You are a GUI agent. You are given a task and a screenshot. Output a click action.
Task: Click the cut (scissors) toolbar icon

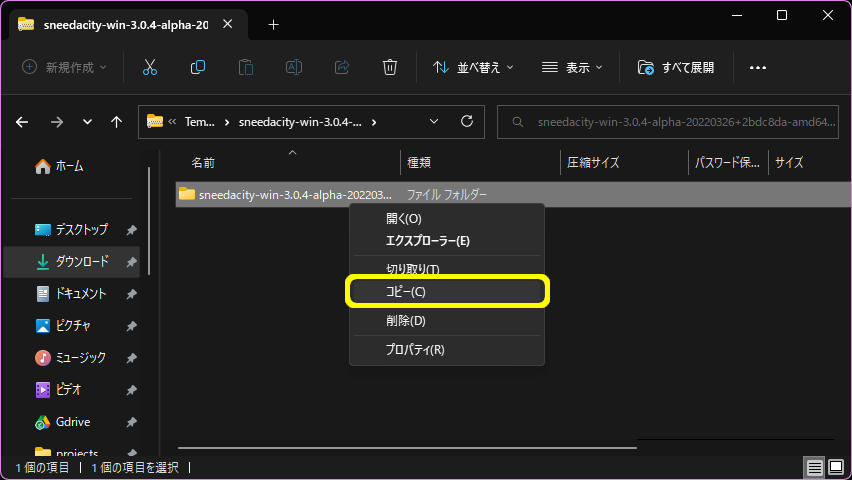pyautogui.click(x=150, y=67)
